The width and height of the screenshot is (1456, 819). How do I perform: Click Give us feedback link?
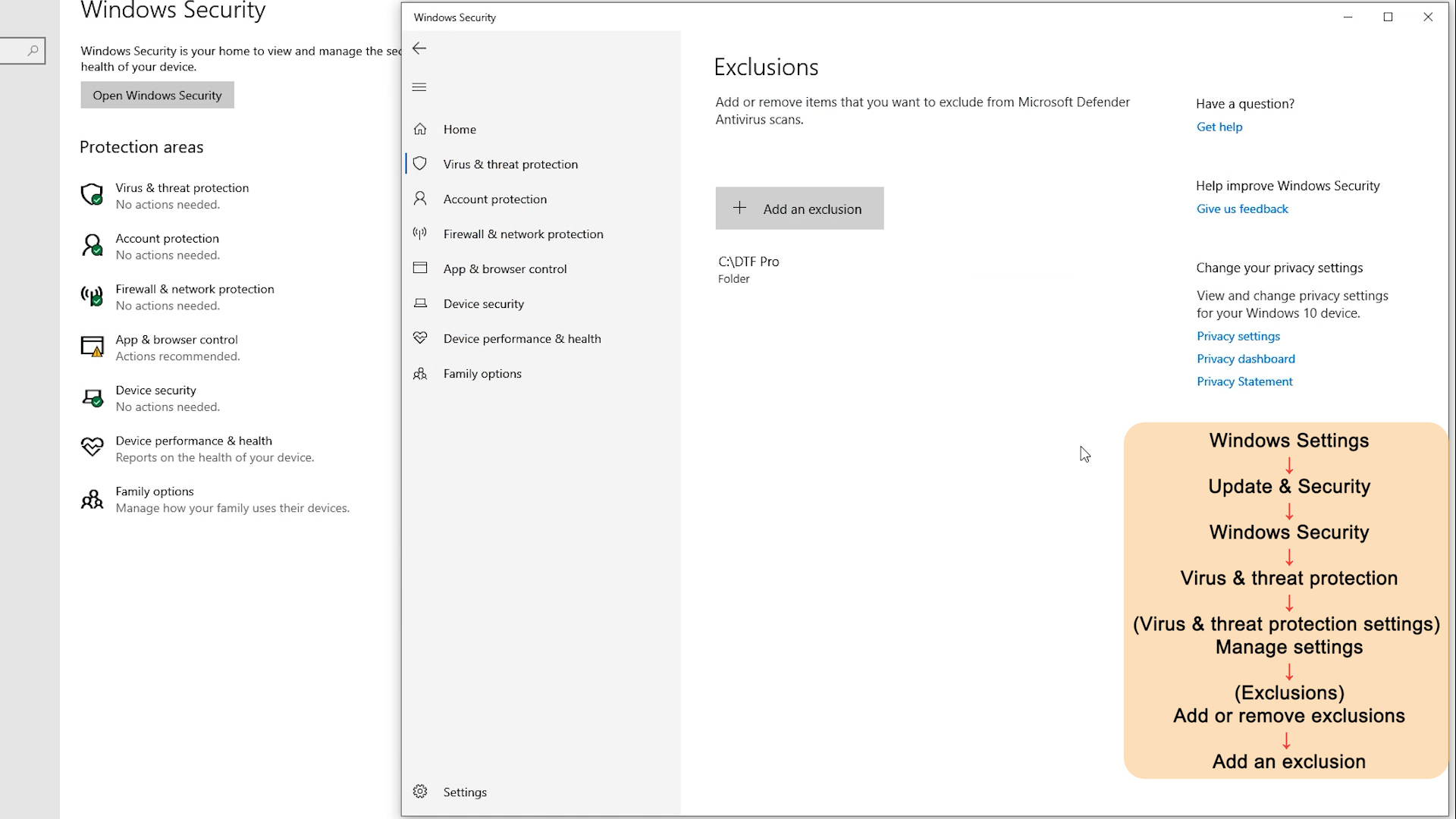pos(1242,209)
